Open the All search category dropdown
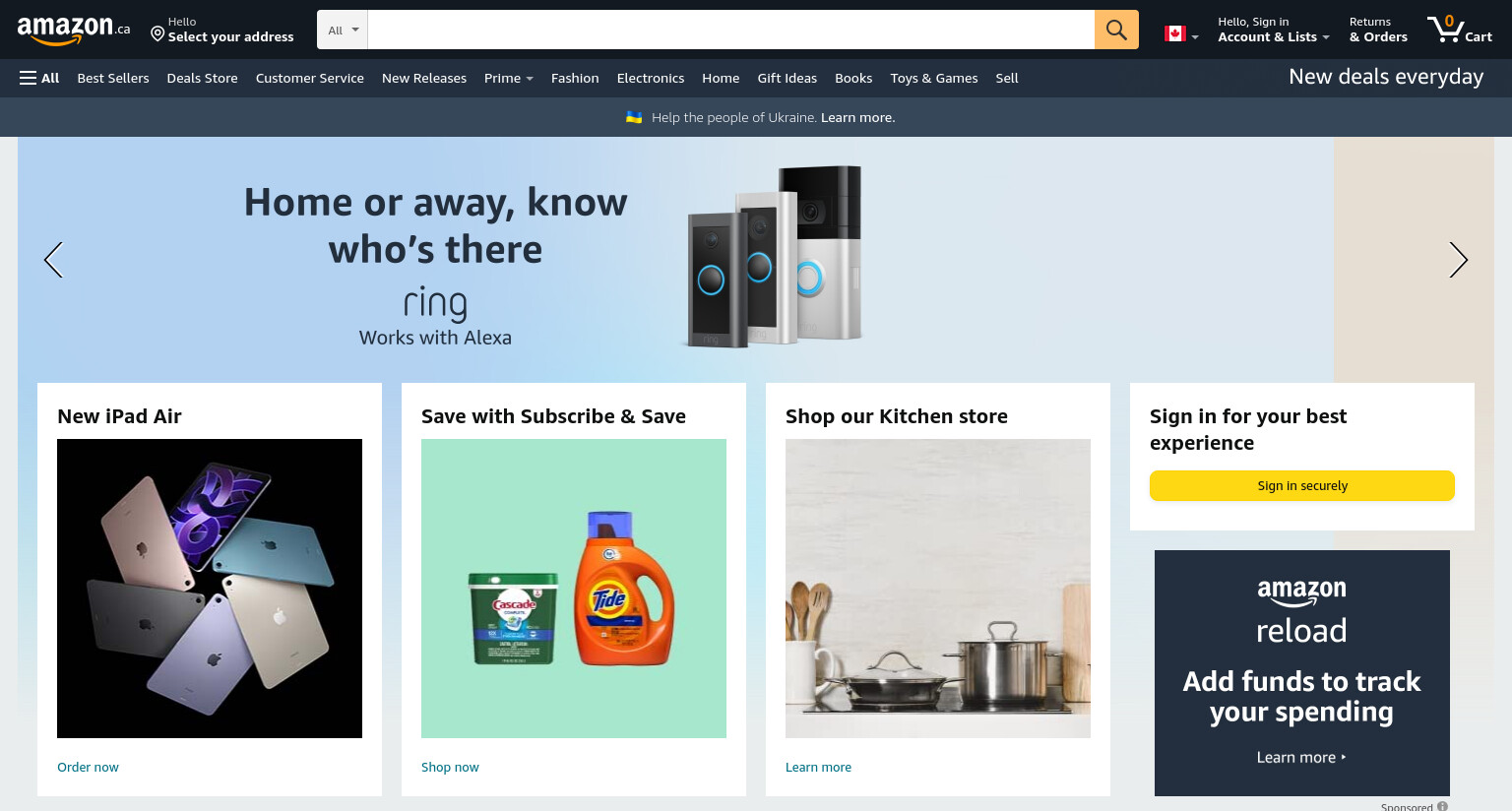 (x=343, y=30)
